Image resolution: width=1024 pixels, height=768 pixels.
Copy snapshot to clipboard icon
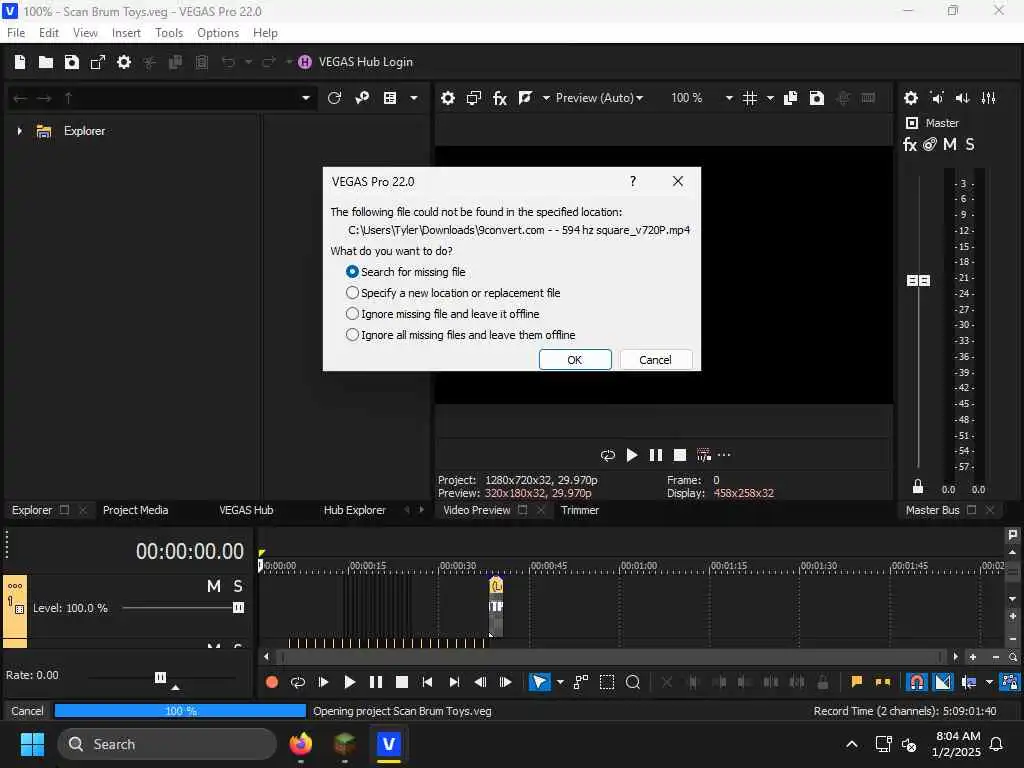[790, 98]
